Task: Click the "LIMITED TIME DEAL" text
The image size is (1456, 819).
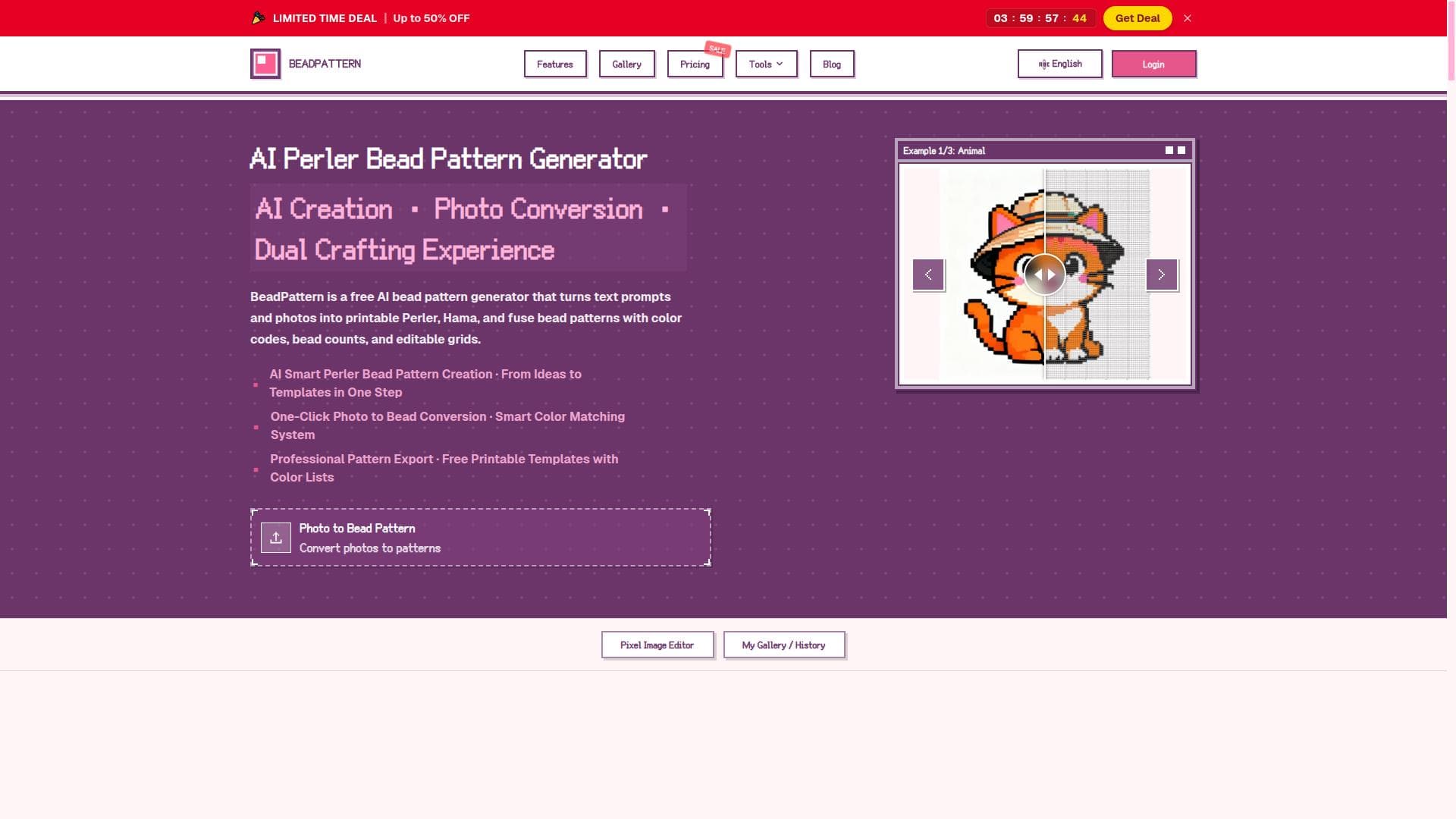Action: [x=325, y=18]
